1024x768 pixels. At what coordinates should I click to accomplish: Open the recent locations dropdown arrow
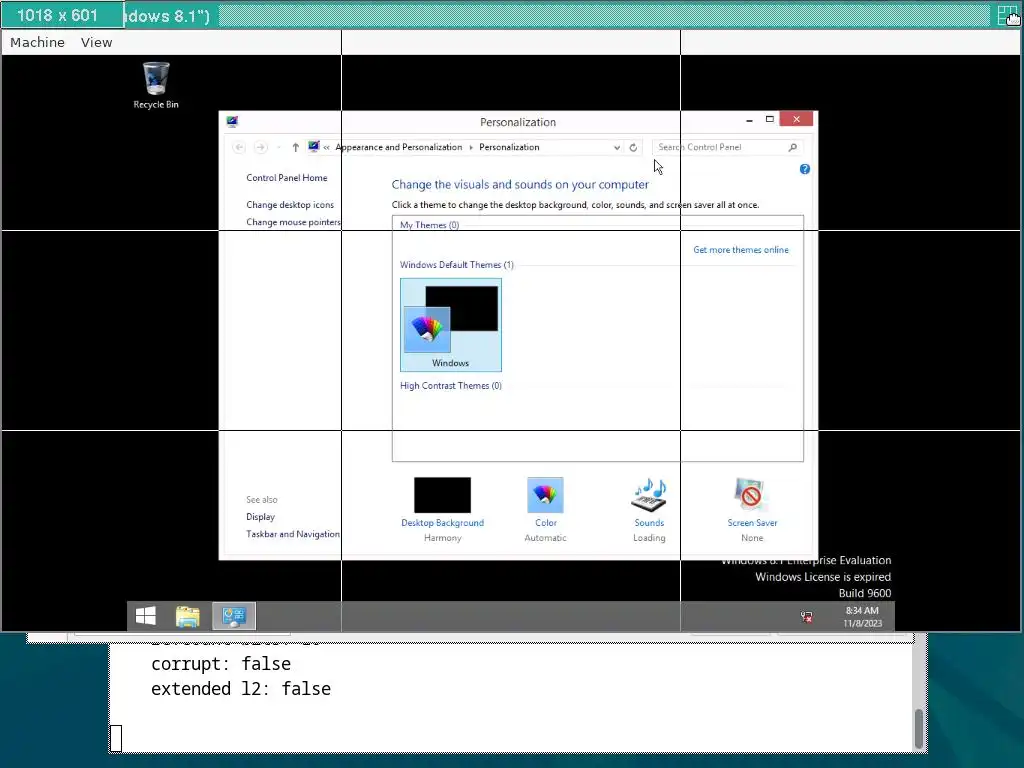click(279, 148)
